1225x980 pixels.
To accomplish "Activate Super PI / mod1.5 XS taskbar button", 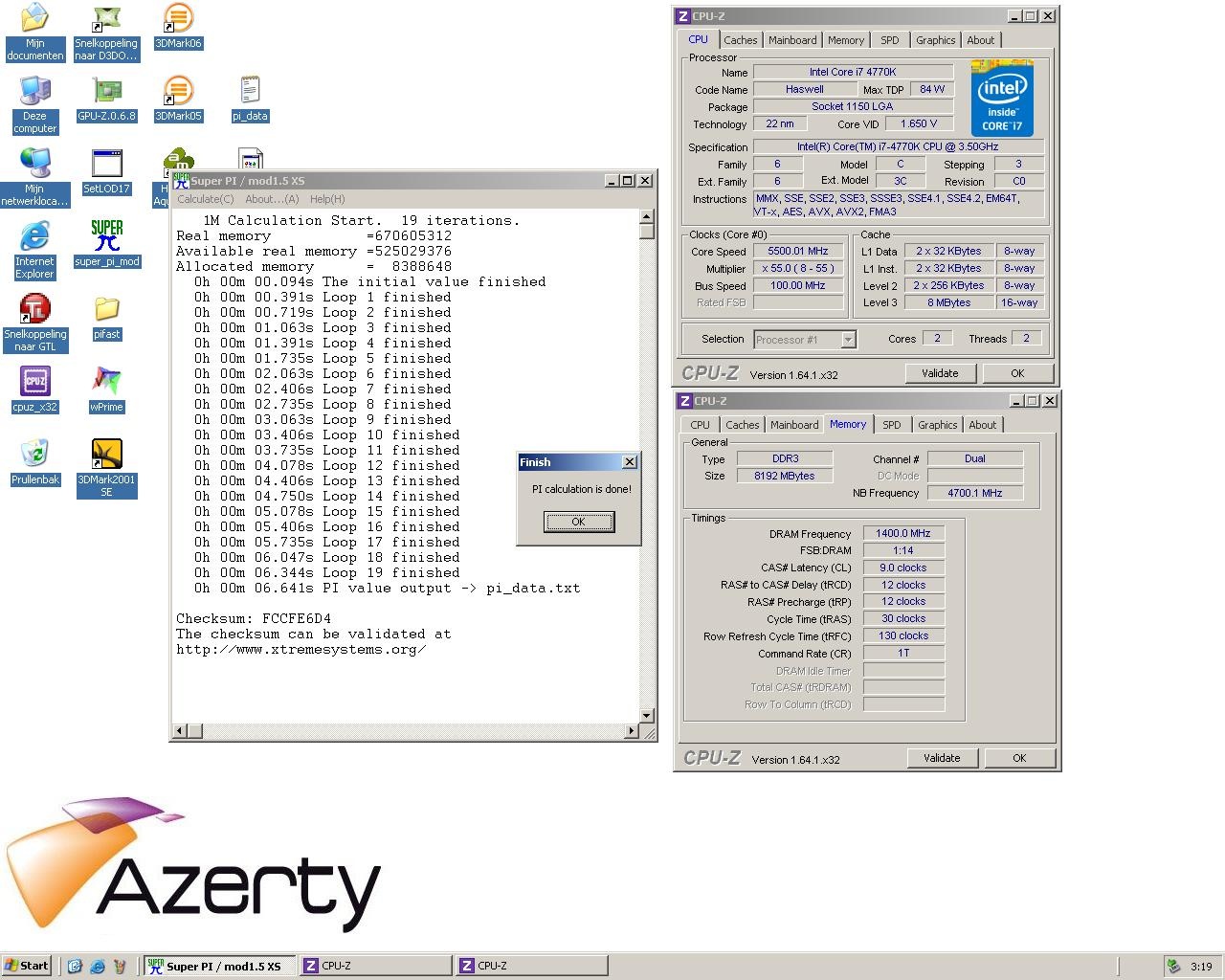I will [x=219, y=967].
